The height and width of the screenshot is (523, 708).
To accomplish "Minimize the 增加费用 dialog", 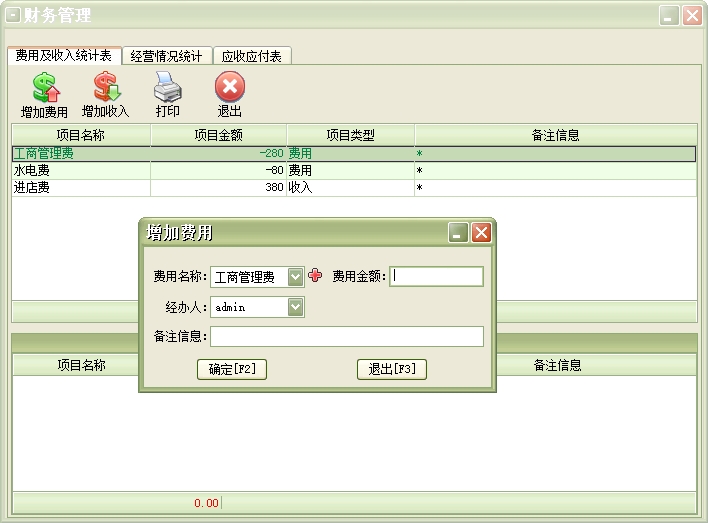I will pyautogui.click(x=458, y=233).
